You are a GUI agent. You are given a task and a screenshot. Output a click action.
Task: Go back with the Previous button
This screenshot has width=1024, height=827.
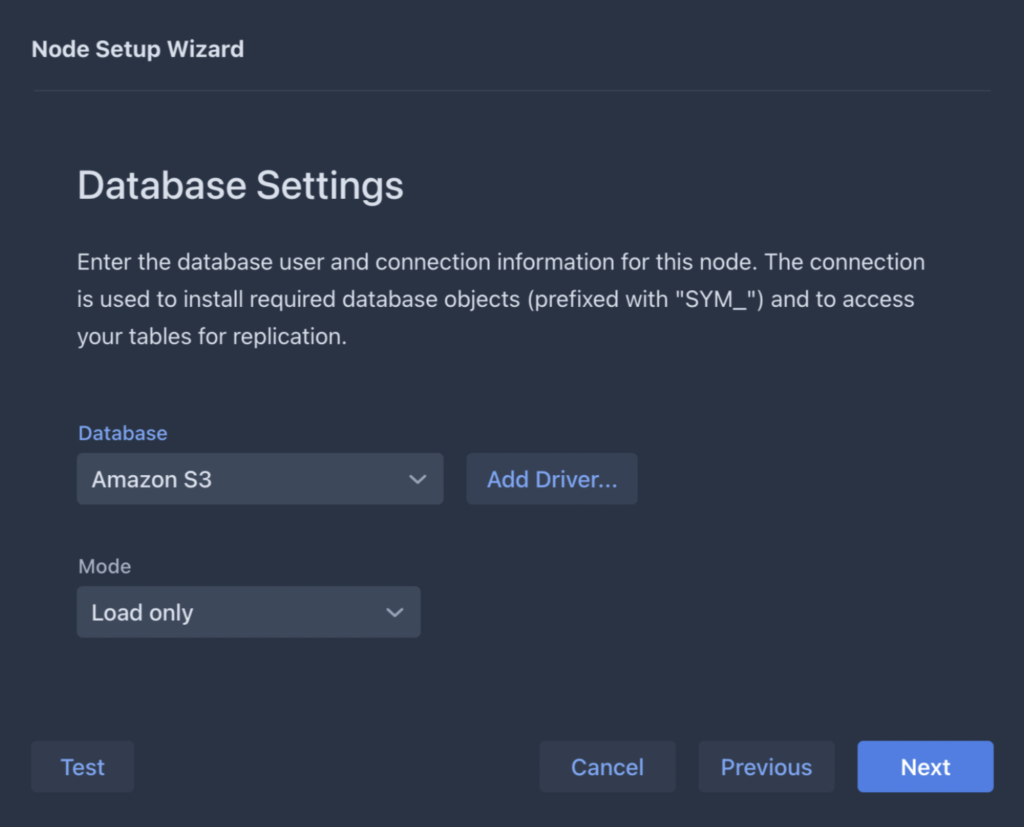point(766,766)
